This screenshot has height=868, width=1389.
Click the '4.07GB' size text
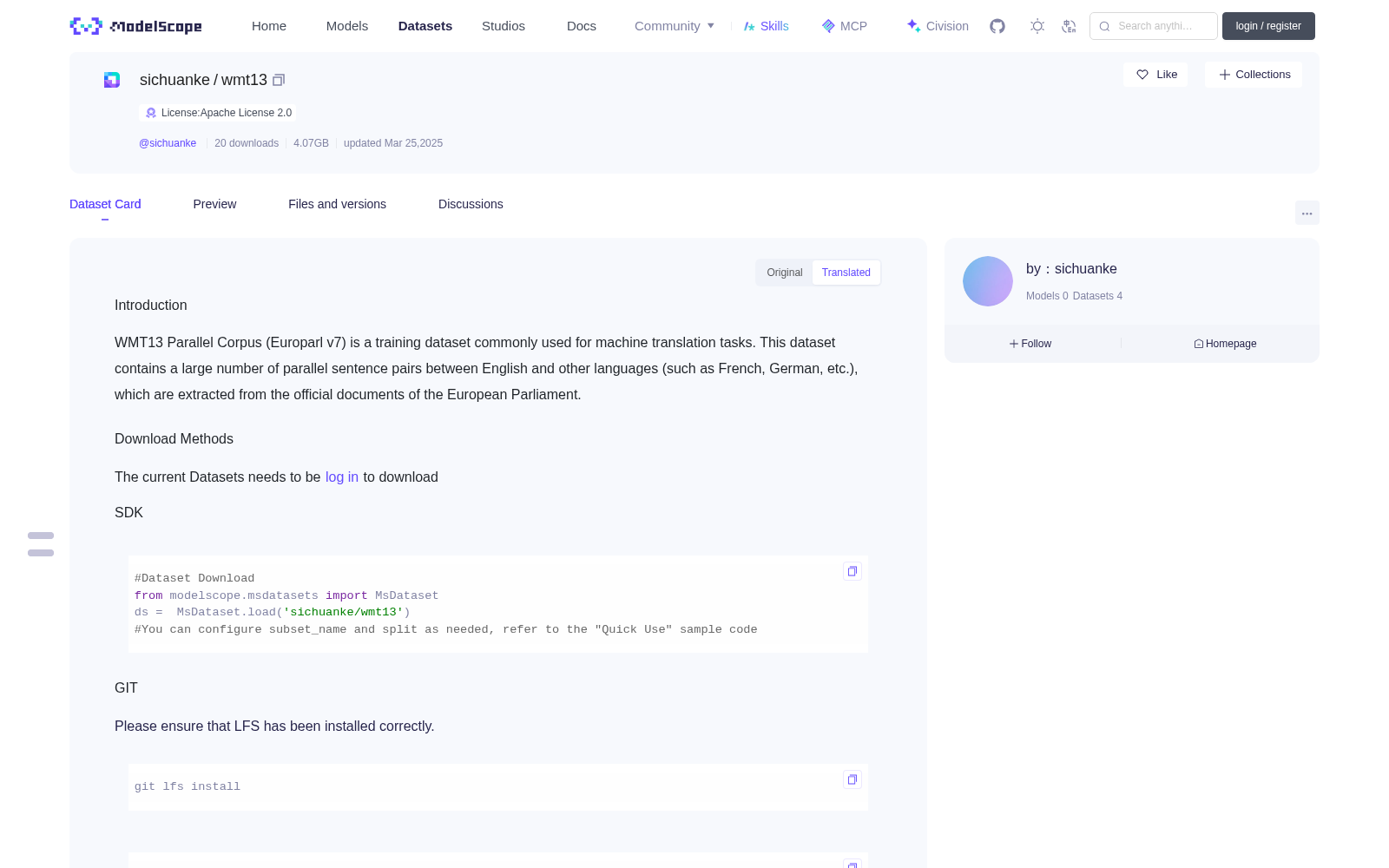(x=311, y=143)
